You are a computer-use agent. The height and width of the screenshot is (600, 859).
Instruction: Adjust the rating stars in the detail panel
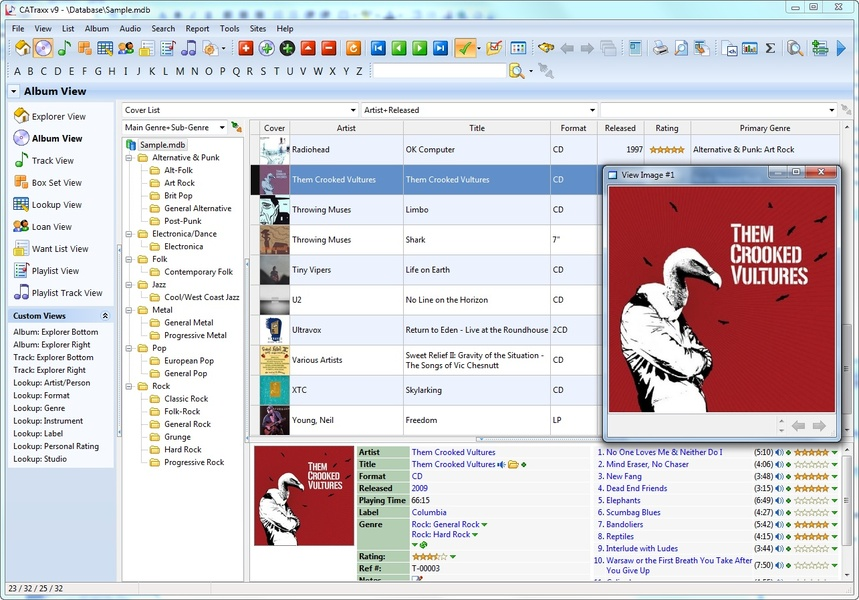tap(428, 559)
